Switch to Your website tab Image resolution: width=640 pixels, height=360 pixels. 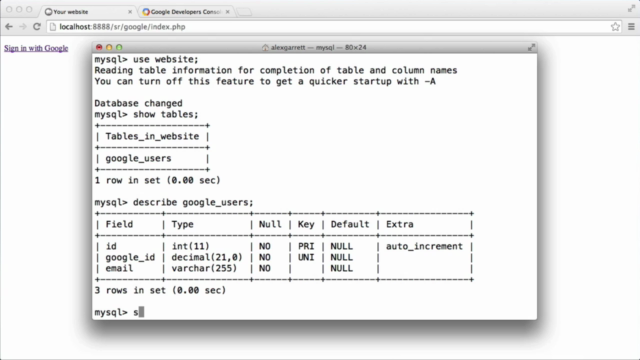point(88,12)
